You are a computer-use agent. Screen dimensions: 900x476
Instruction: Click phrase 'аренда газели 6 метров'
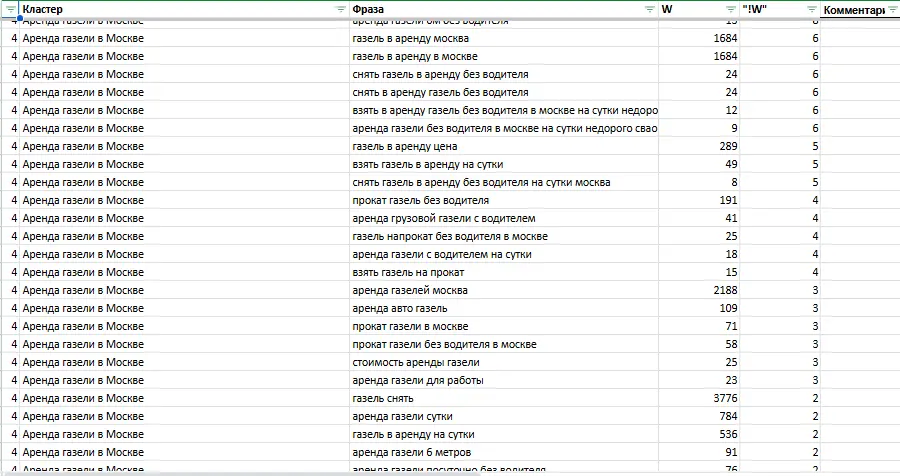[x=503, y=452]
